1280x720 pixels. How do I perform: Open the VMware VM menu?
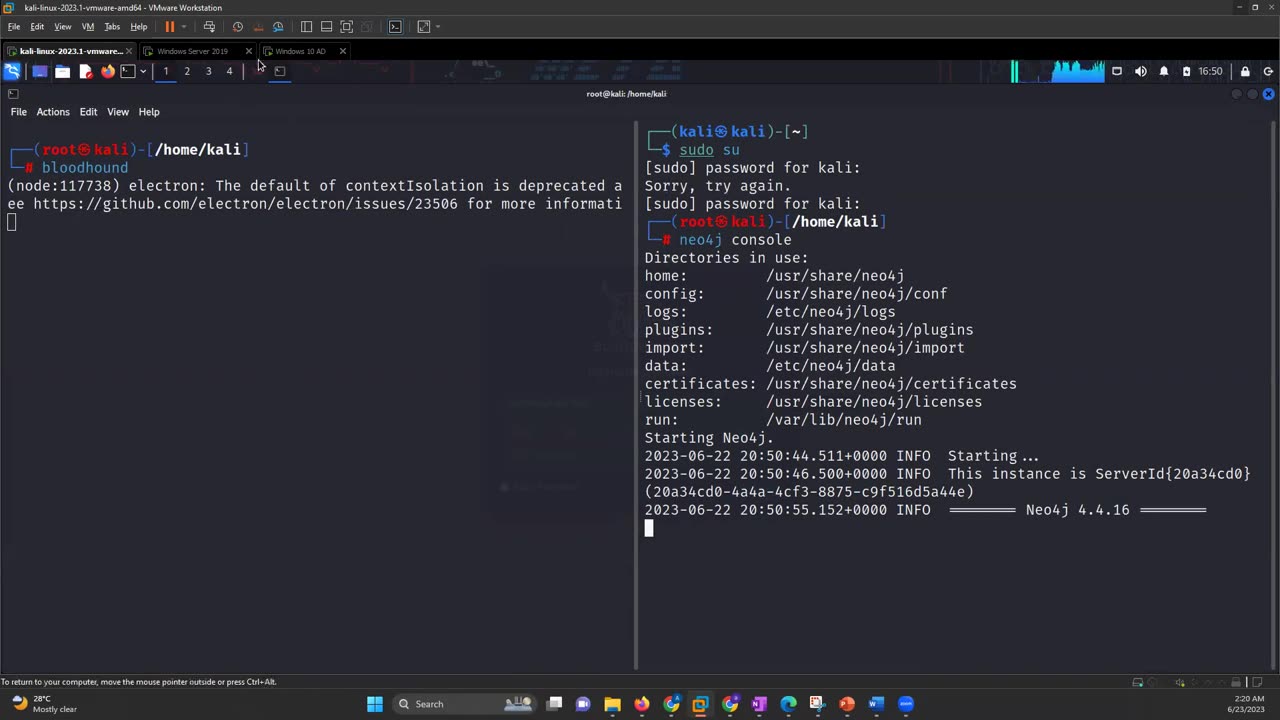pyautogui.click(x=88, y=27)
